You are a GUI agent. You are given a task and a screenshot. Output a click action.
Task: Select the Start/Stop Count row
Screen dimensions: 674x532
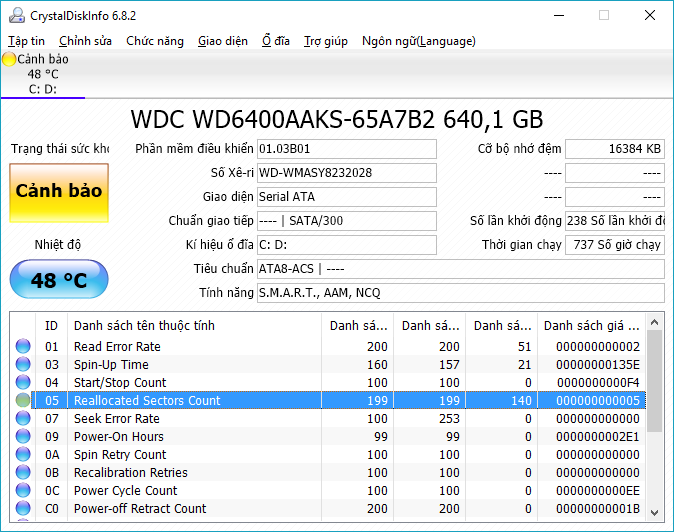pyautogui.click(x=328, y=382)
